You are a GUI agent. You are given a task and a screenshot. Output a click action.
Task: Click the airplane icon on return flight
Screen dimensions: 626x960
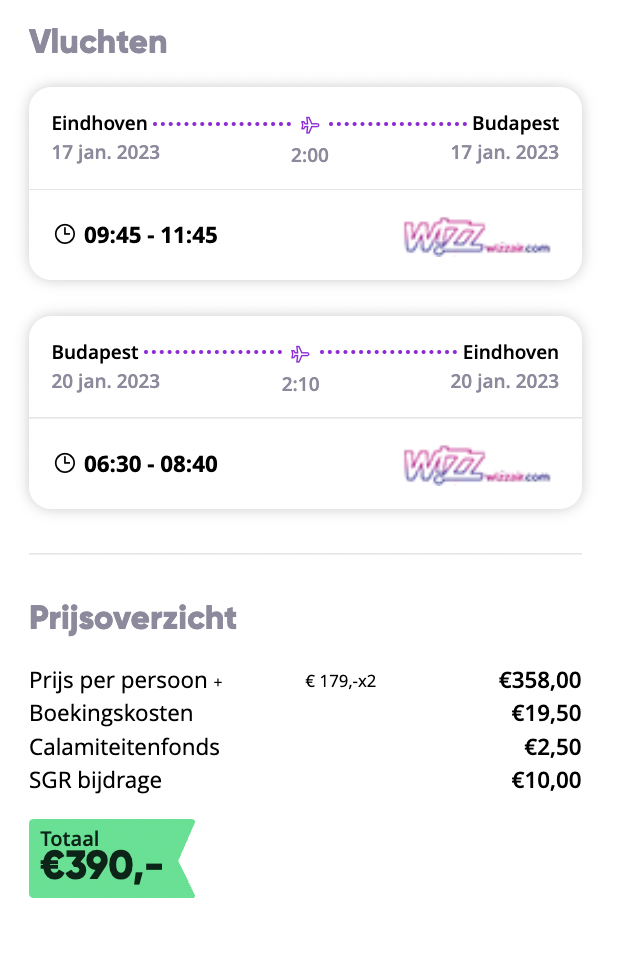coord(300,353)
